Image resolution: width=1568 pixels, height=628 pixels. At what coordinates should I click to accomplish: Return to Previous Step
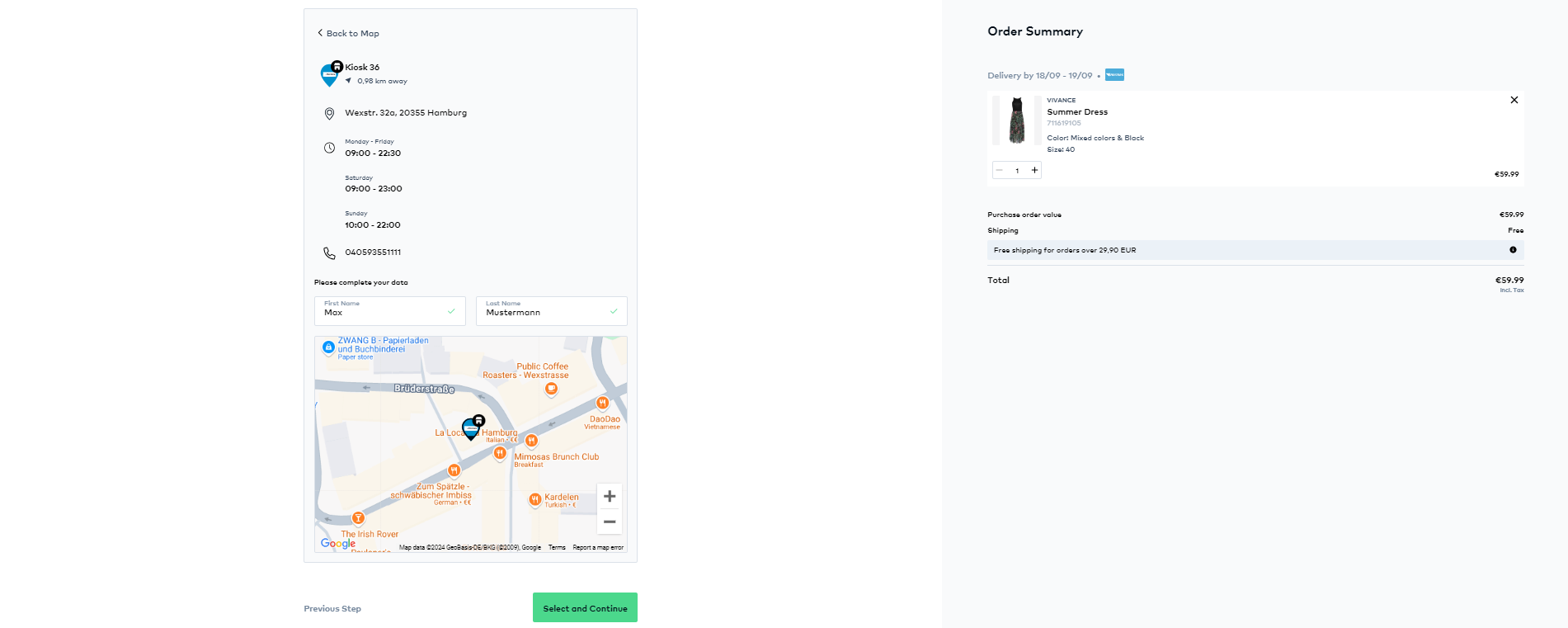[x=332, y=609]
